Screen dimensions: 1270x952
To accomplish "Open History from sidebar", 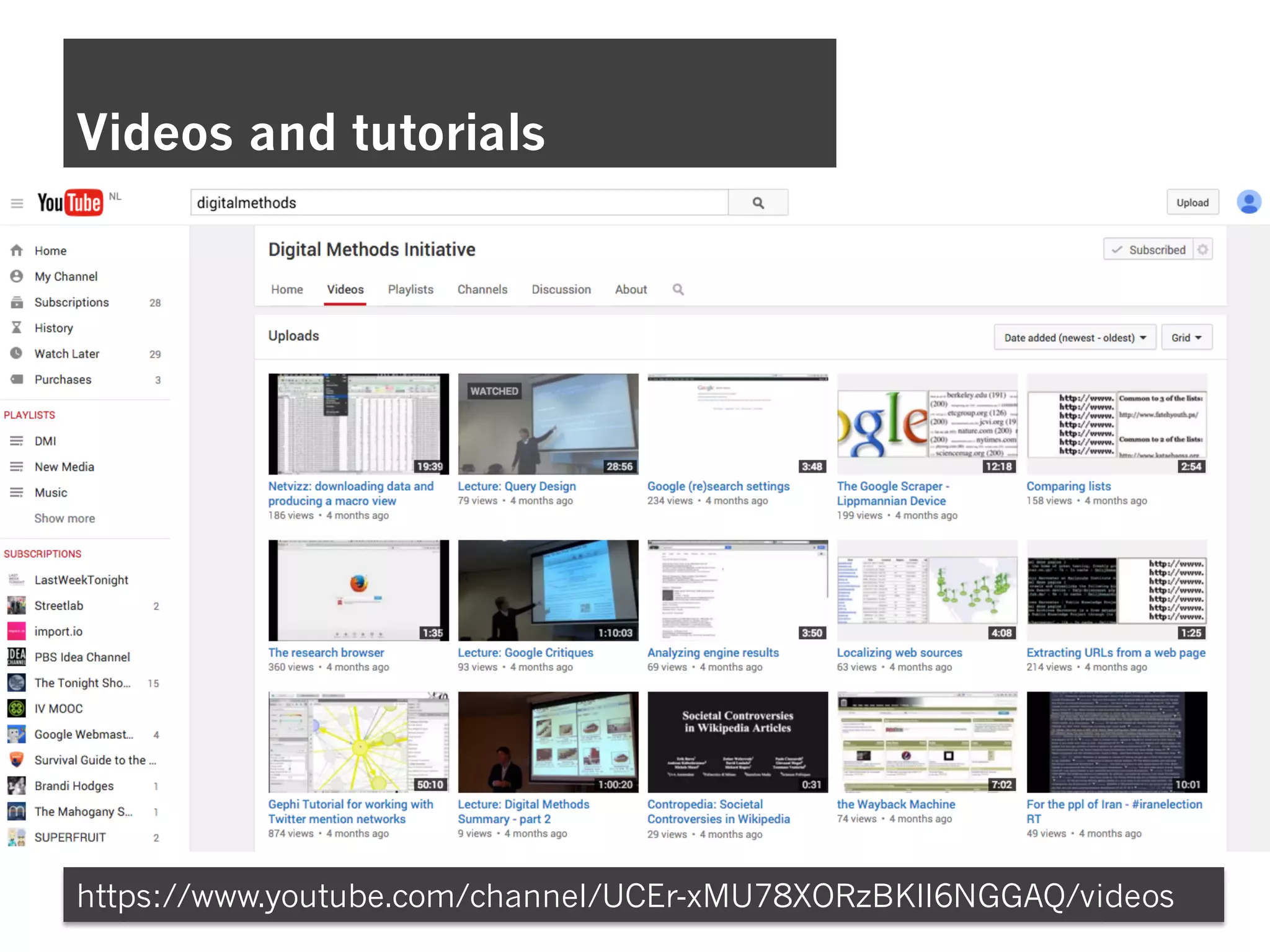I will [54, 328].
